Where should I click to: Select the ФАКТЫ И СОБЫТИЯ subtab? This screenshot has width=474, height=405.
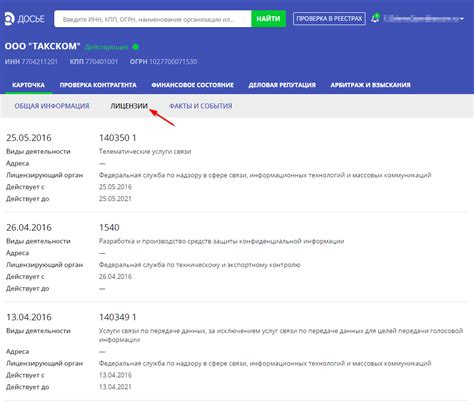200,106
